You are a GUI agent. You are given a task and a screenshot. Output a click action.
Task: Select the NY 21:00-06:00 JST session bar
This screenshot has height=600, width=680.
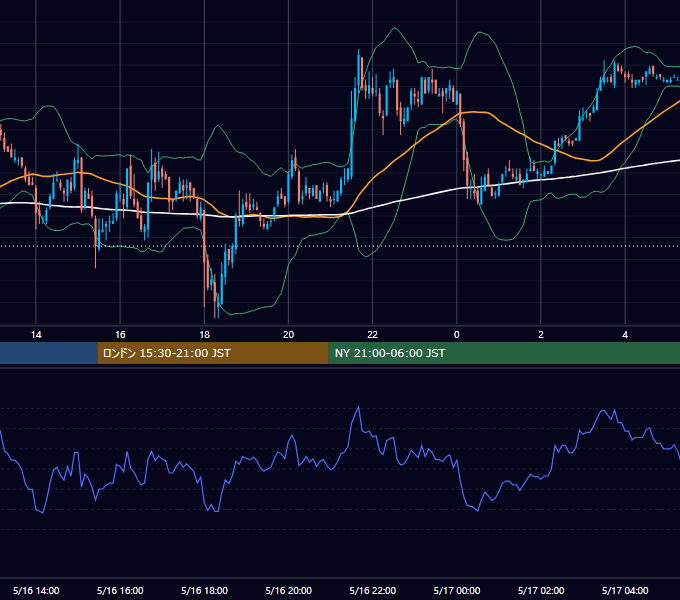pos(504,353)
